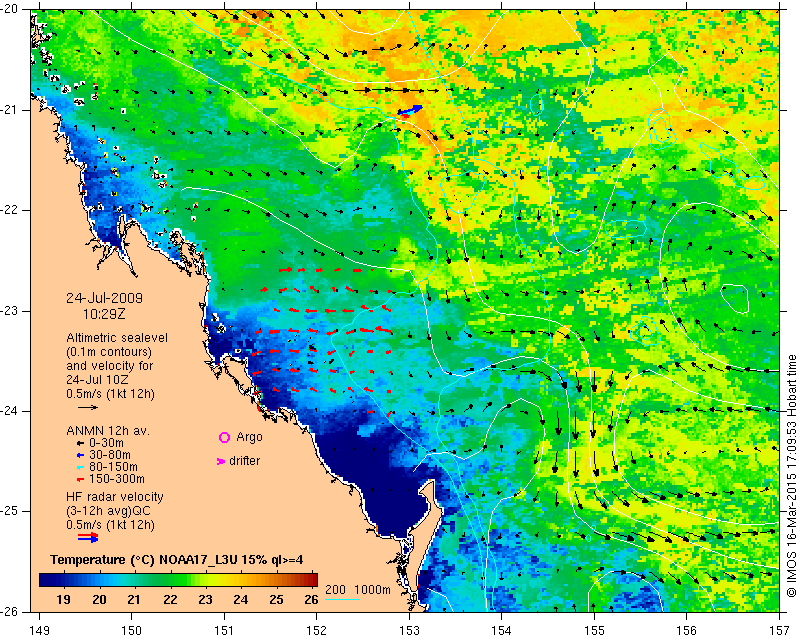The height and width of the screenshot is (640, 800).
Task: Click the red 150-300m ANMN arrow symbol
Action: coord(80,480)
